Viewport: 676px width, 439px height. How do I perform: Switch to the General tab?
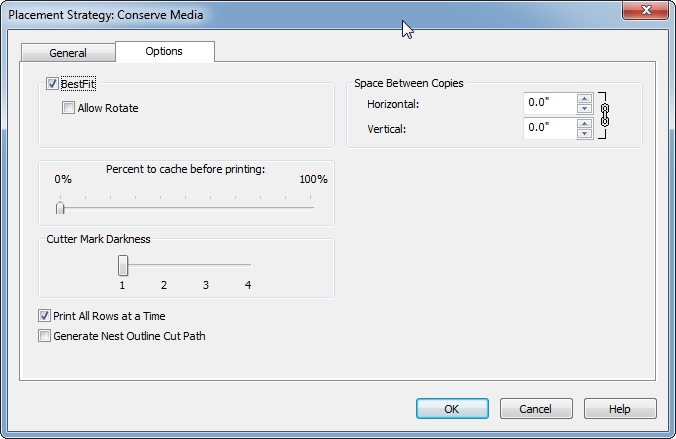point(68,53)
